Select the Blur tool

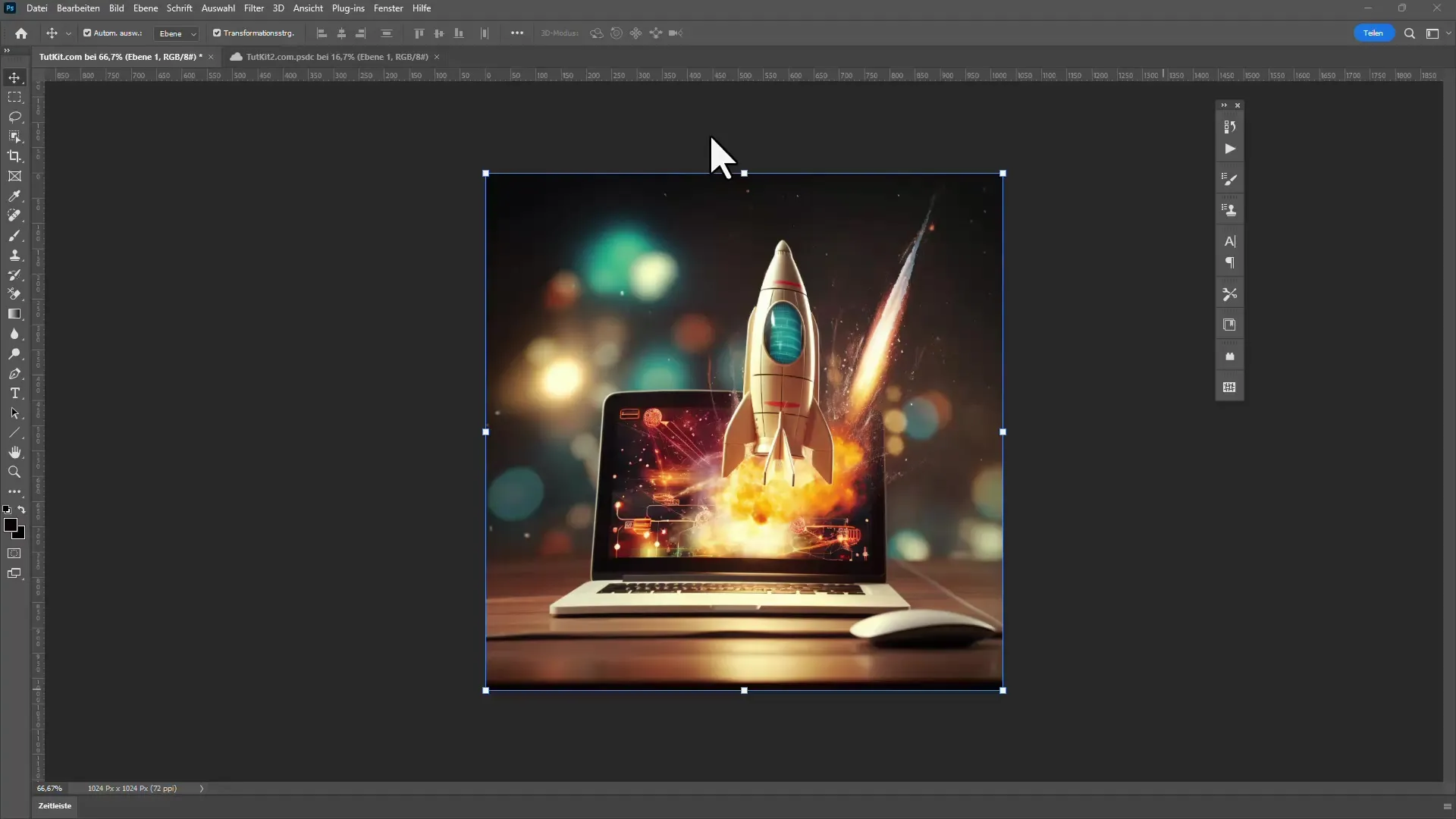point(14,334)
